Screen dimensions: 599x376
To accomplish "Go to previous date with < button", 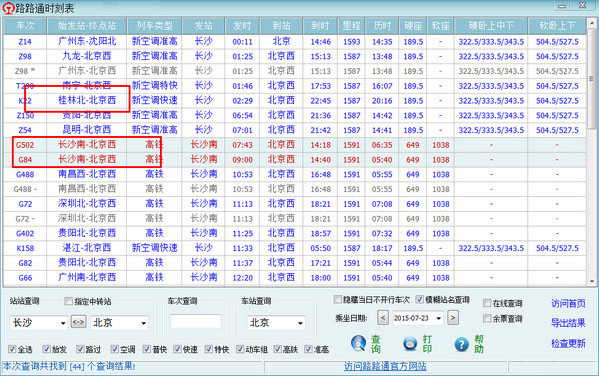I will point(383,318).
